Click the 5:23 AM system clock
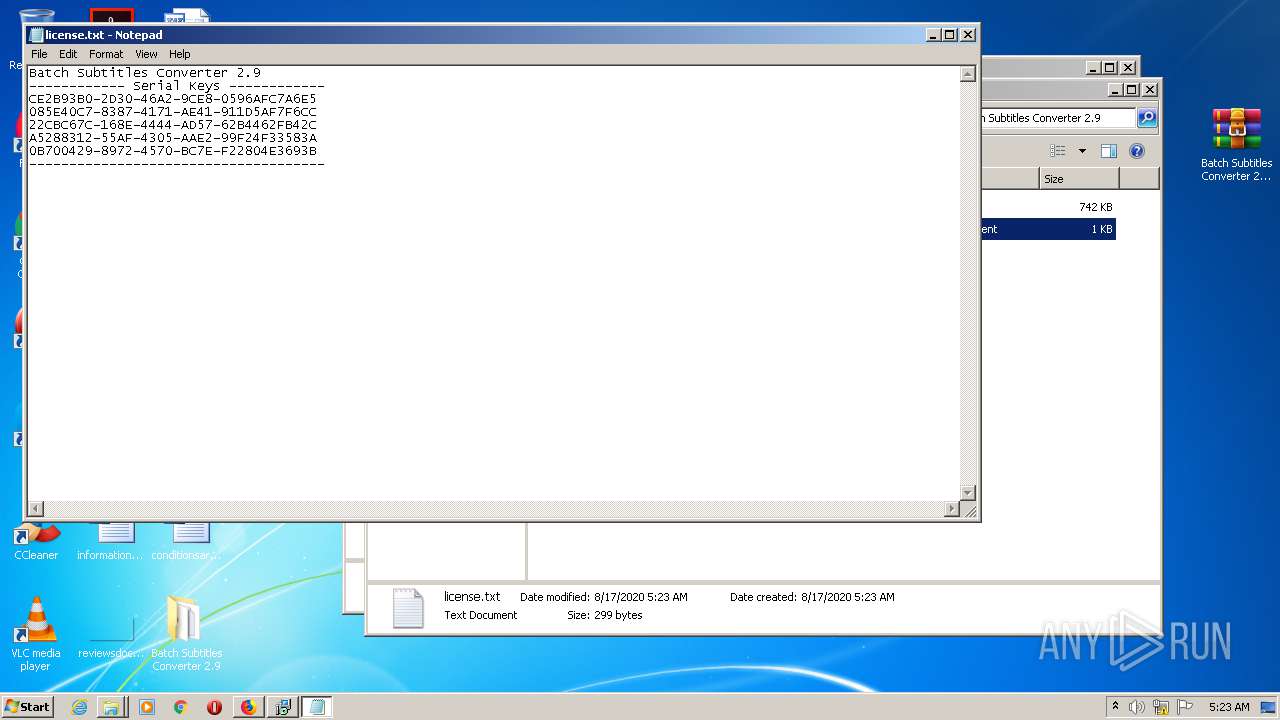This screenshot has width=1280, height=720. point(1229,707)
